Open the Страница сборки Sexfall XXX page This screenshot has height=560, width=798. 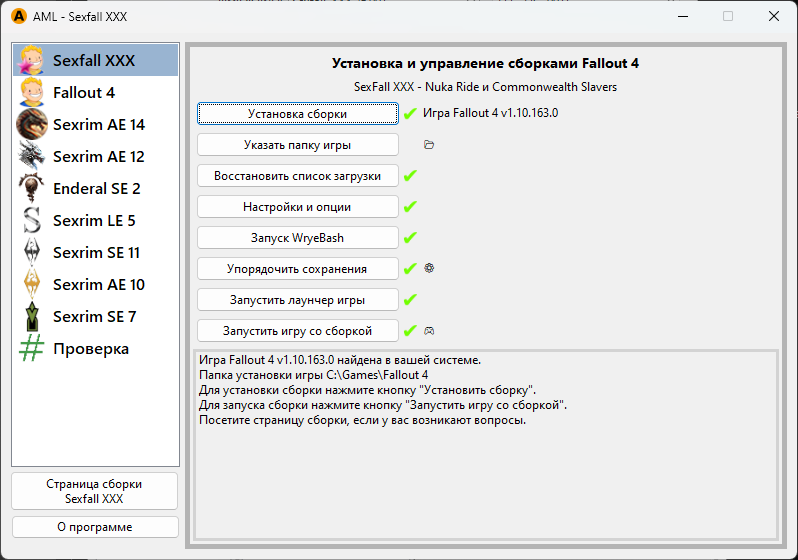click(95, 491)
